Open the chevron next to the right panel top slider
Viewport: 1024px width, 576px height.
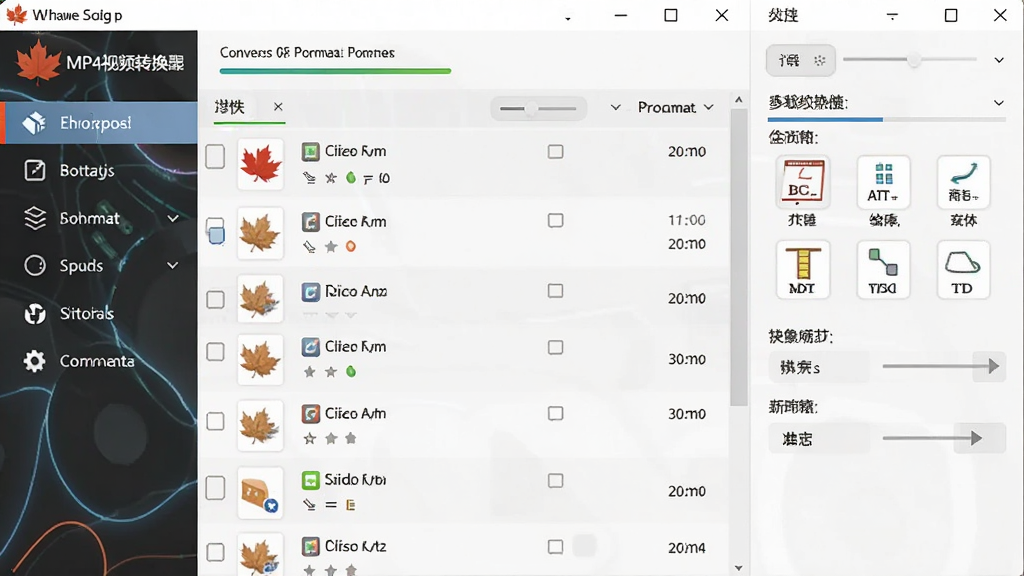pos(999,60)
